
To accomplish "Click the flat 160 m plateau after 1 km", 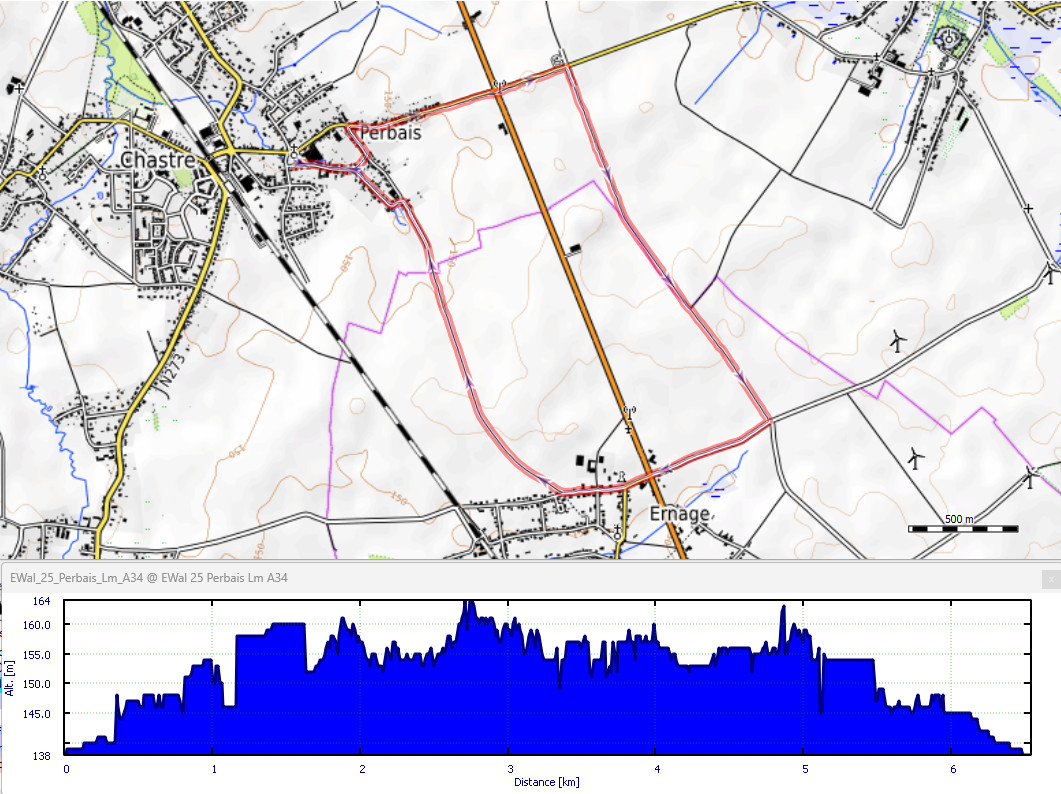I will tap(286, 625).
